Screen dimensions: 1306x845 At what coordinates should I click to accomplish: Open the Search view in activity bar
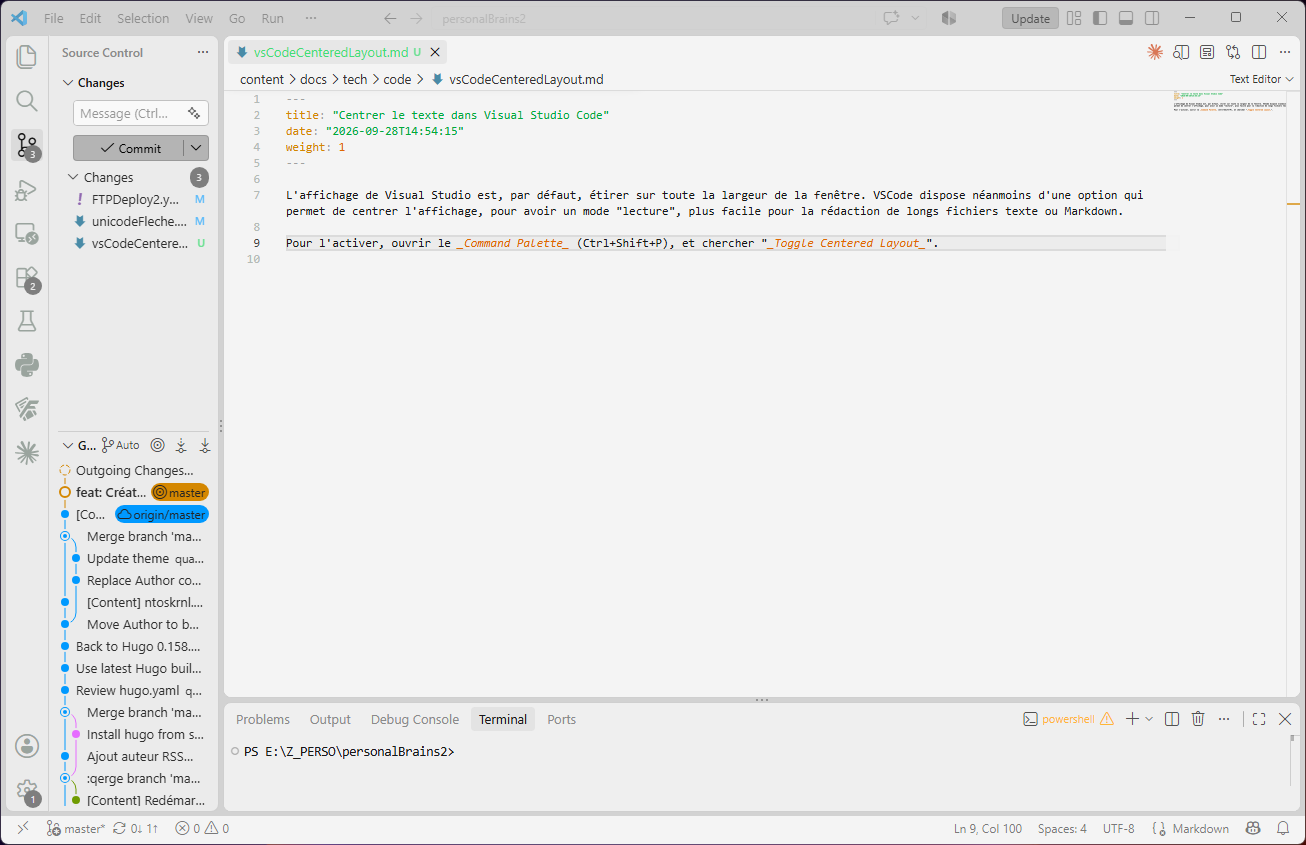(x=27, y=100)
